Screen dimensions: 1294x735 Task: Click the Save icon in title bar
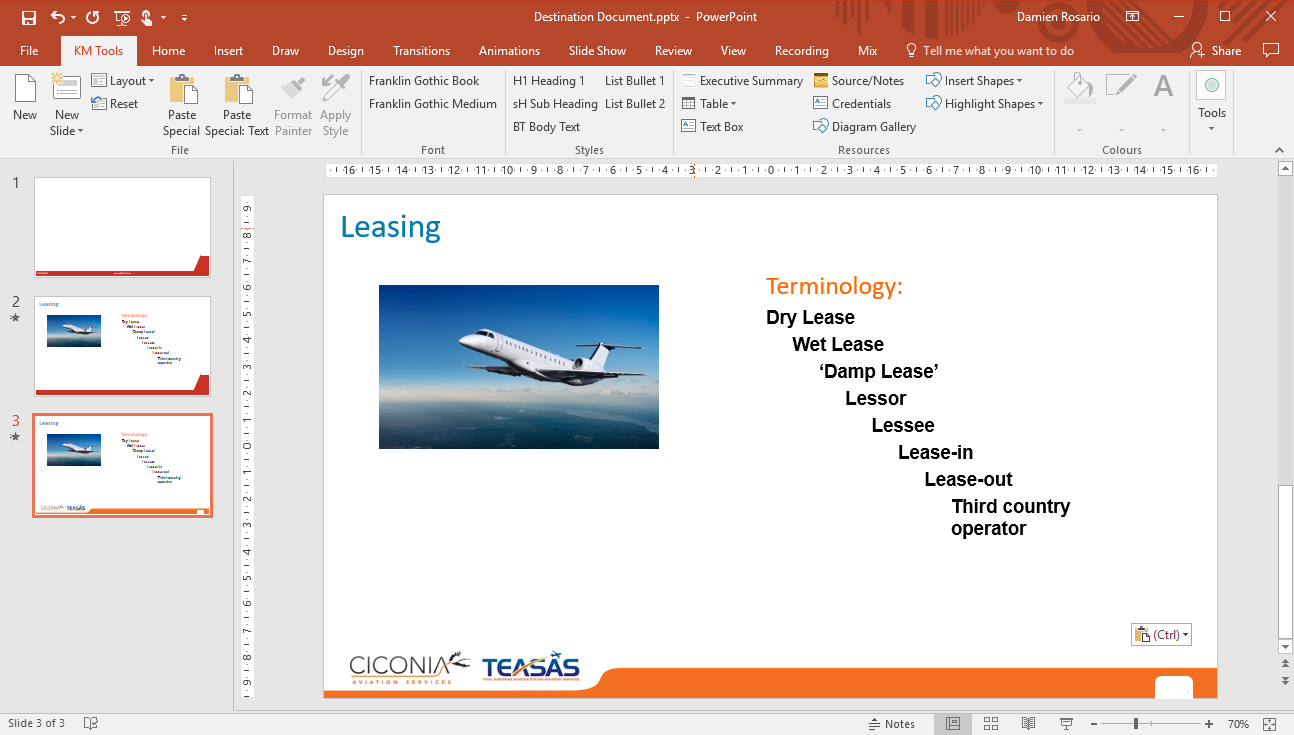click(28, 17)
